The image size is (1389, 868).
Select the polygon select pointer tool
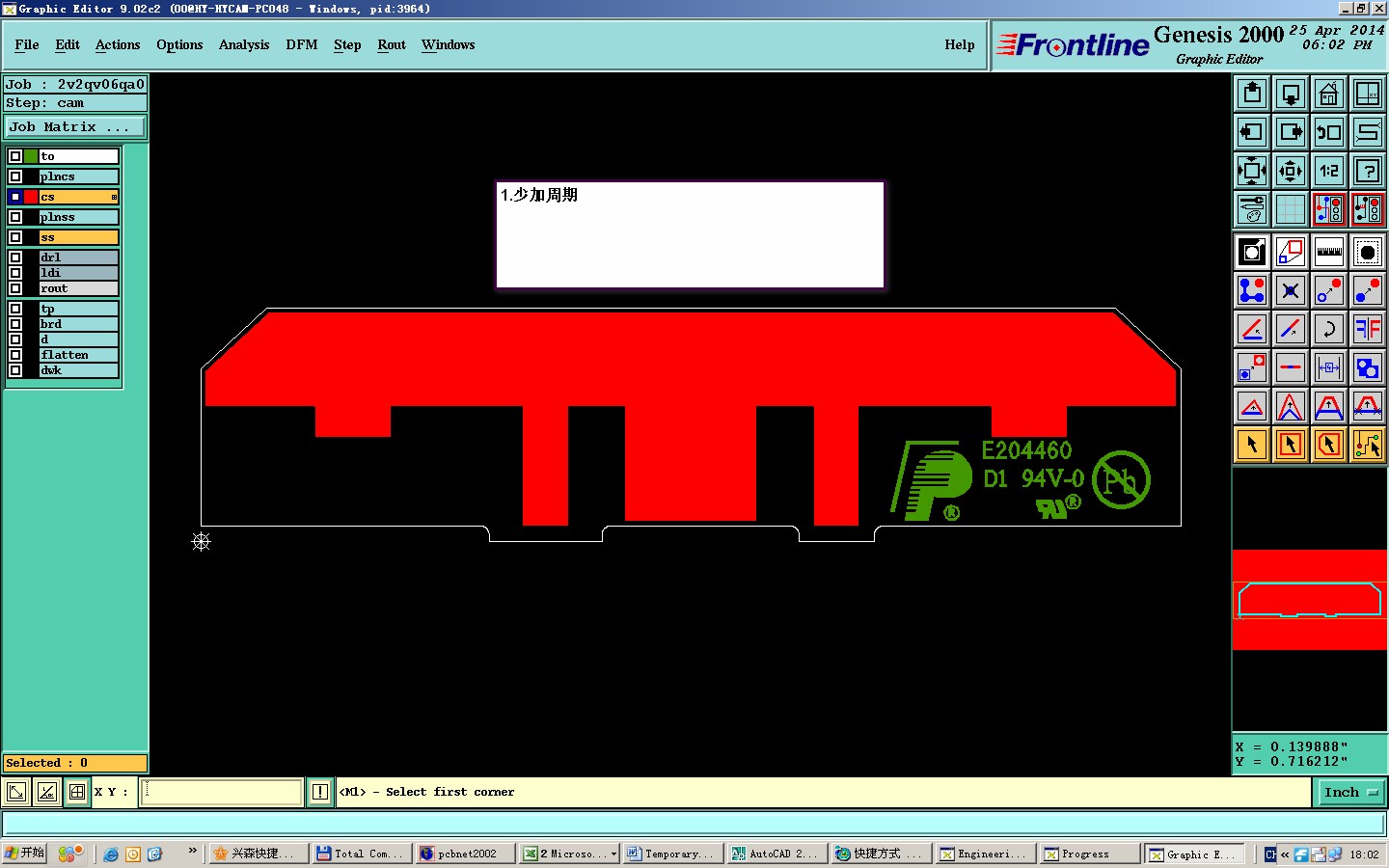point(1329,445)
